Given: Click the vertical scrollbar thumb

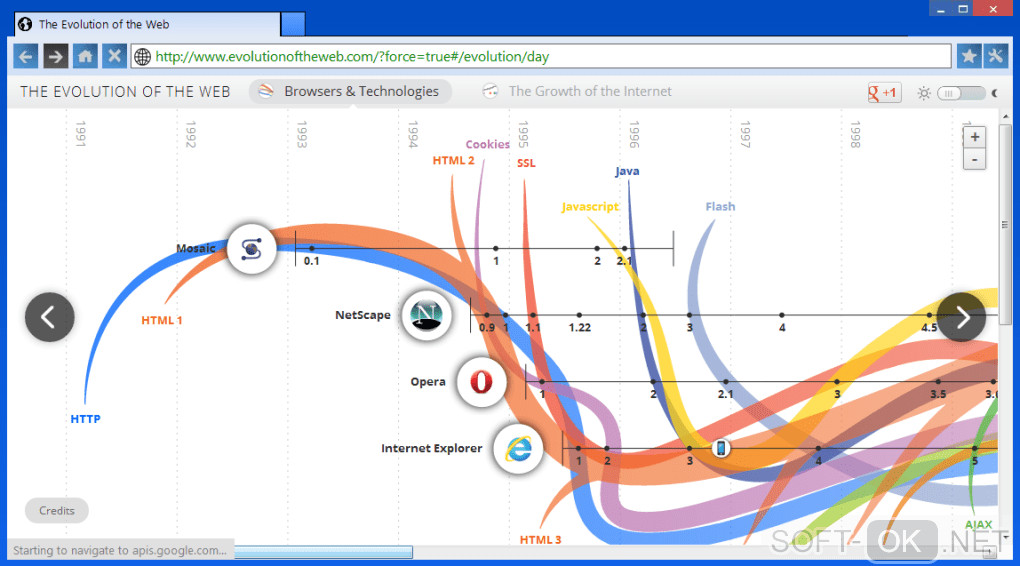Looking at the screenshot, I should point(1005,225).
